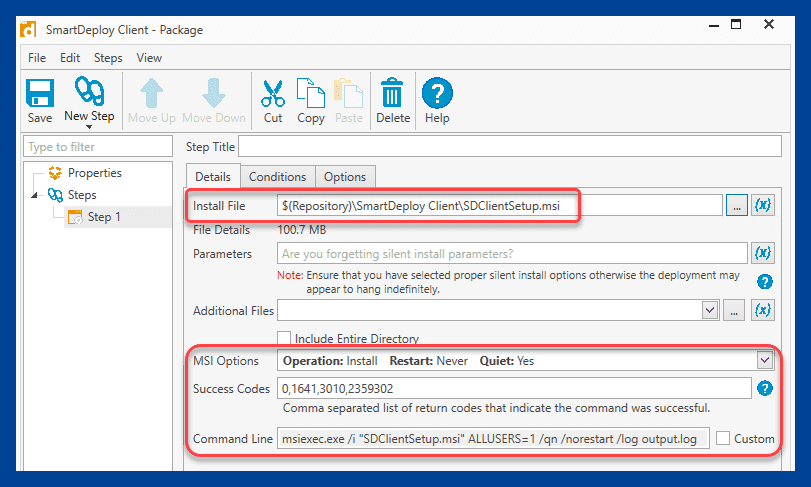This screenshot has height=487, width=811.
Task: Click the Command Line text field
Action: pyautogui.click(x=493, y=438)
